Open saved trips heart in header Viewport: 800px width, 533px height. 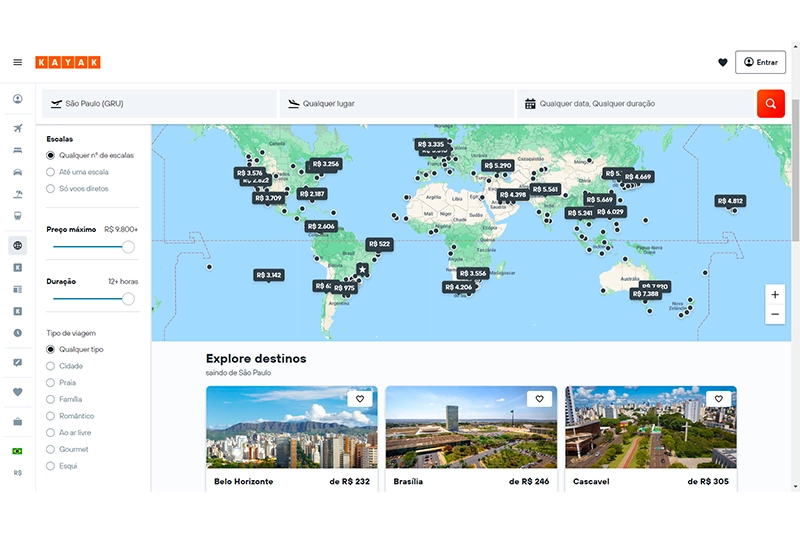(x=722, y=62)
